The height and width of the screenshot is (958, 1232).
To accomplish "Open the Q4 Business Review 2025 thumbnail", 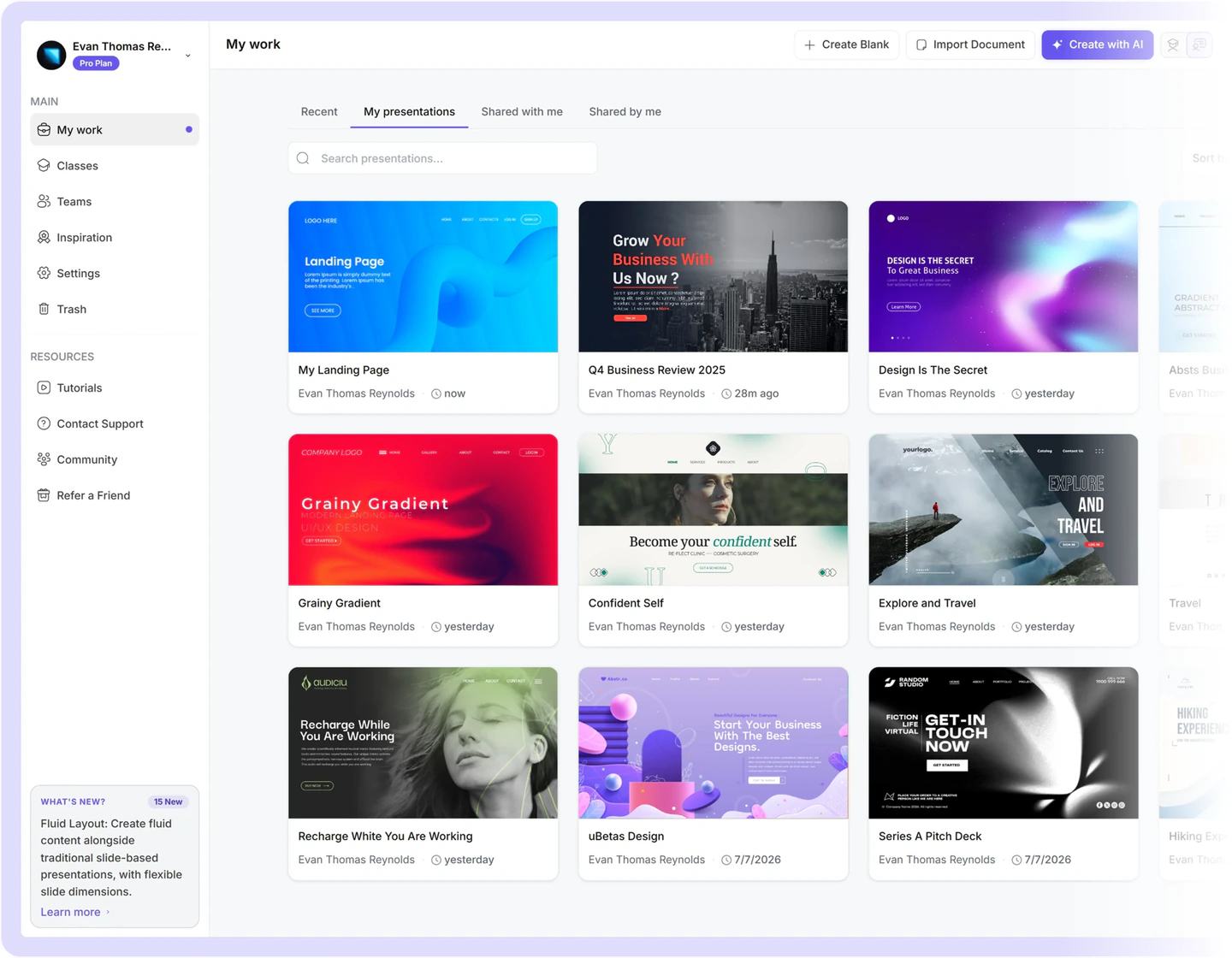I will coord(713,277).
